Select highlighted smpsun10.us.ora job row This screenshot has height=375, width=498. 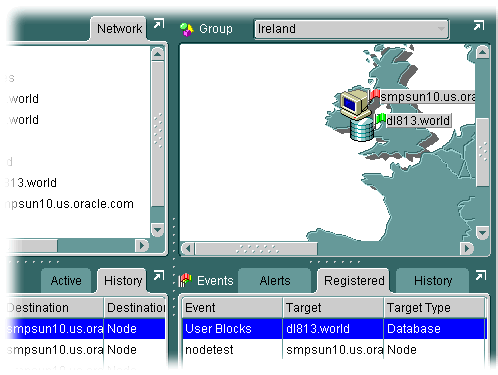[x=86, y=329]
